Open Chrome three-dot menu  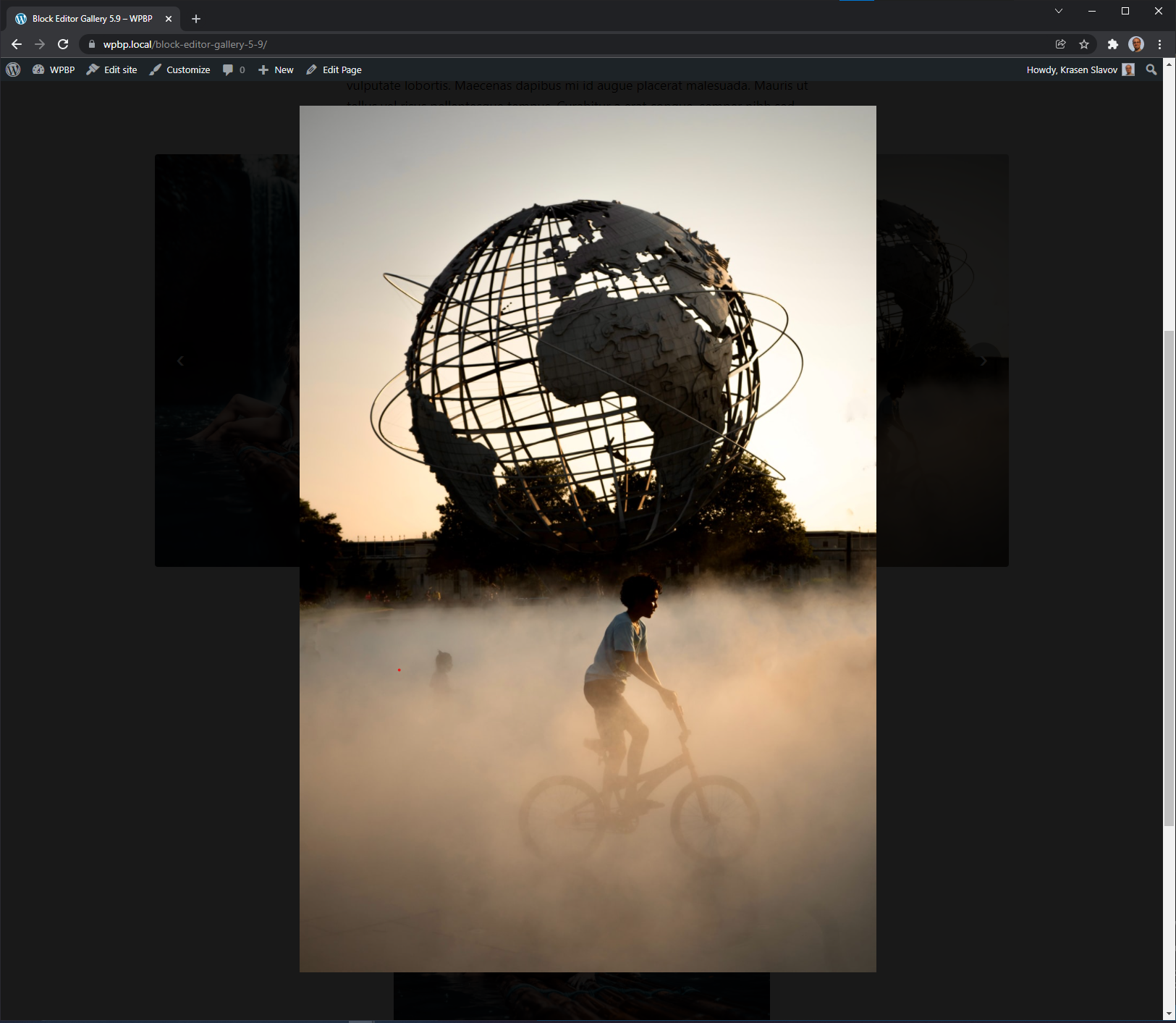[x=1159, y=44]
